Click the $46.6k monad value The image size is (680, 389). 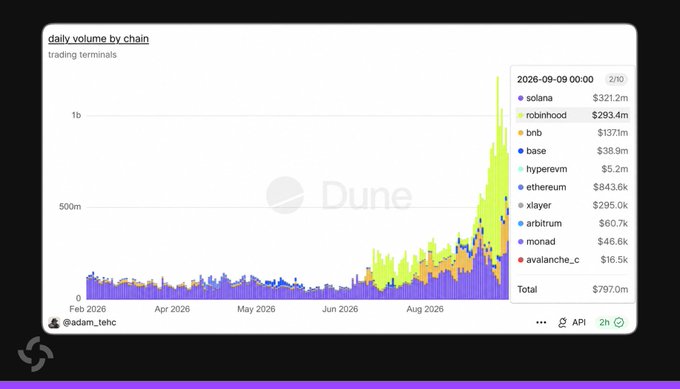(612, 242)
